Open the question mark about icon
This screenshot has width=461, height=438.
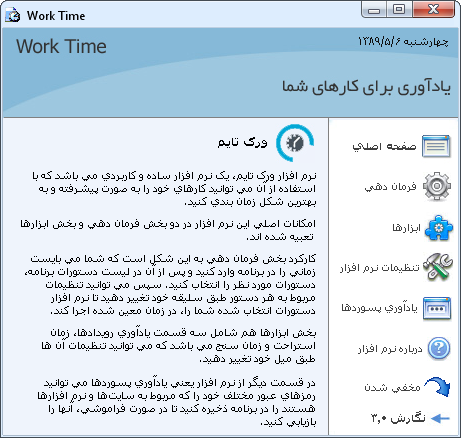click(x=439, y=348)
